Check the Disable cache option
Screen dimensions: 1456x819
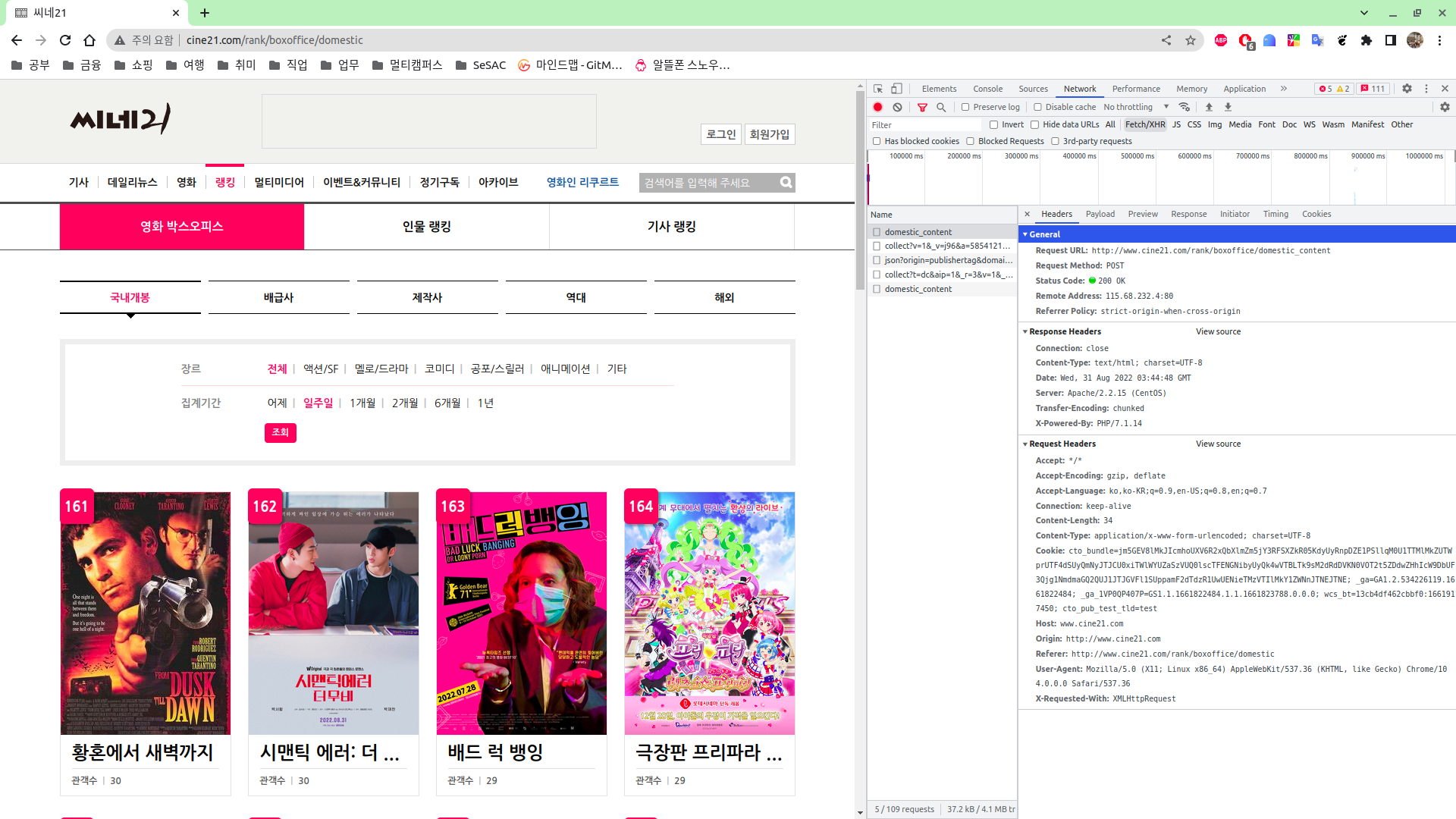click(1037, 107)
